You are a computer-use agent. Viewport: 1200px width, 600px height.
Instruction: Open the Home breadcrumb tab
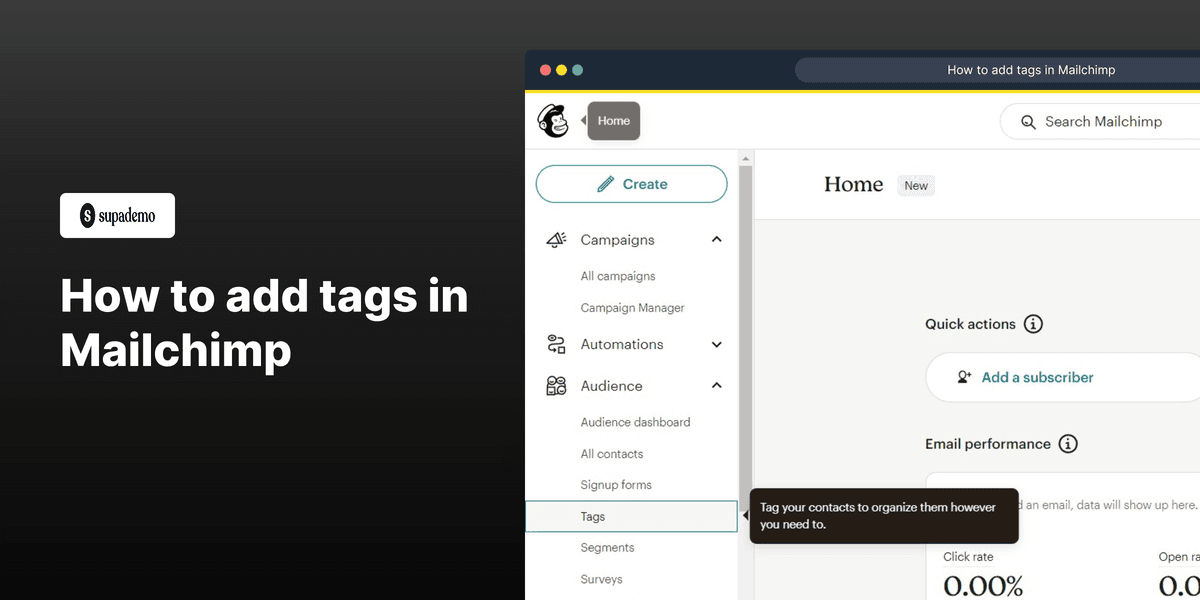tap(613, 120)
